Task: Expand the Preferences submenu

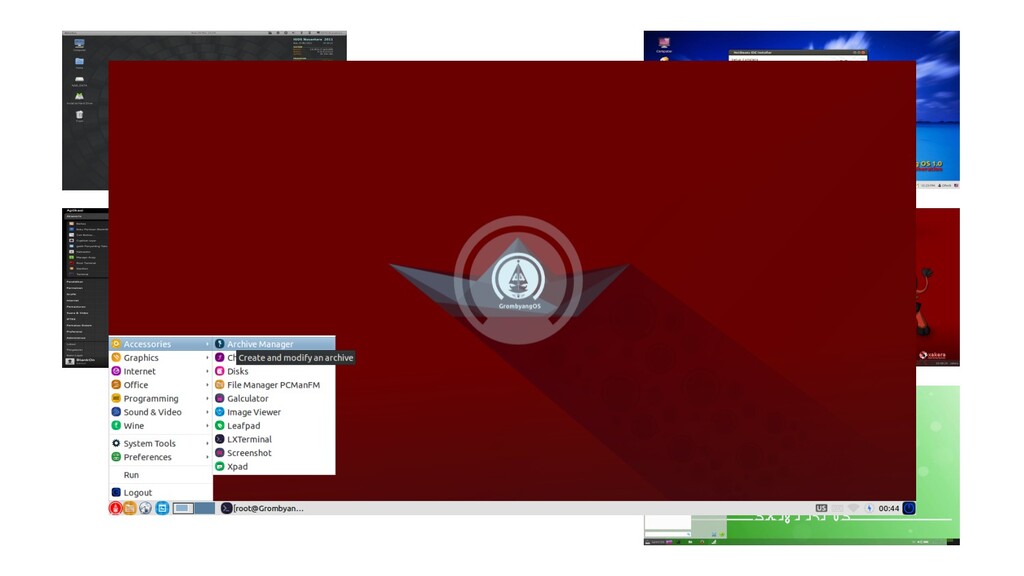Action: (161, 457)
